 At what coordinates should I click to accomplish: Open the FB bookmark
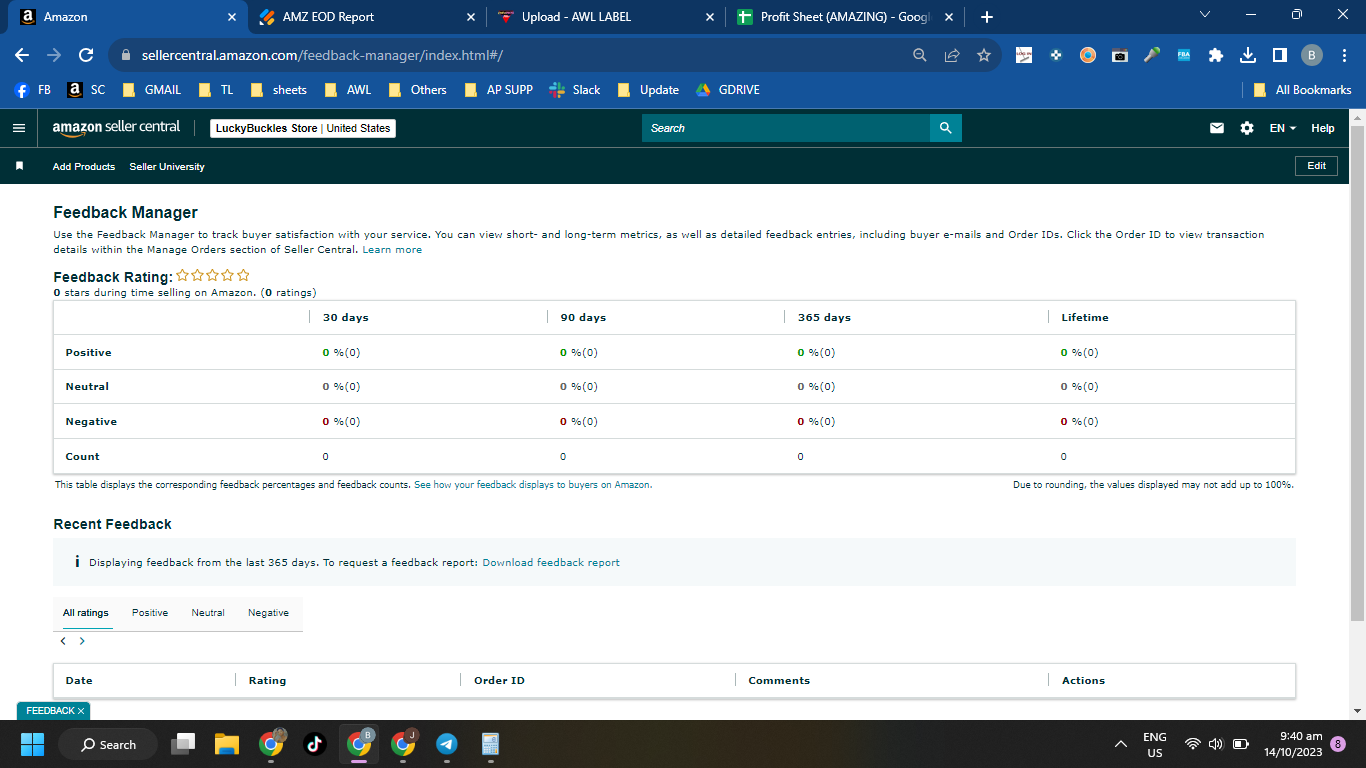[x=33, y=90]
